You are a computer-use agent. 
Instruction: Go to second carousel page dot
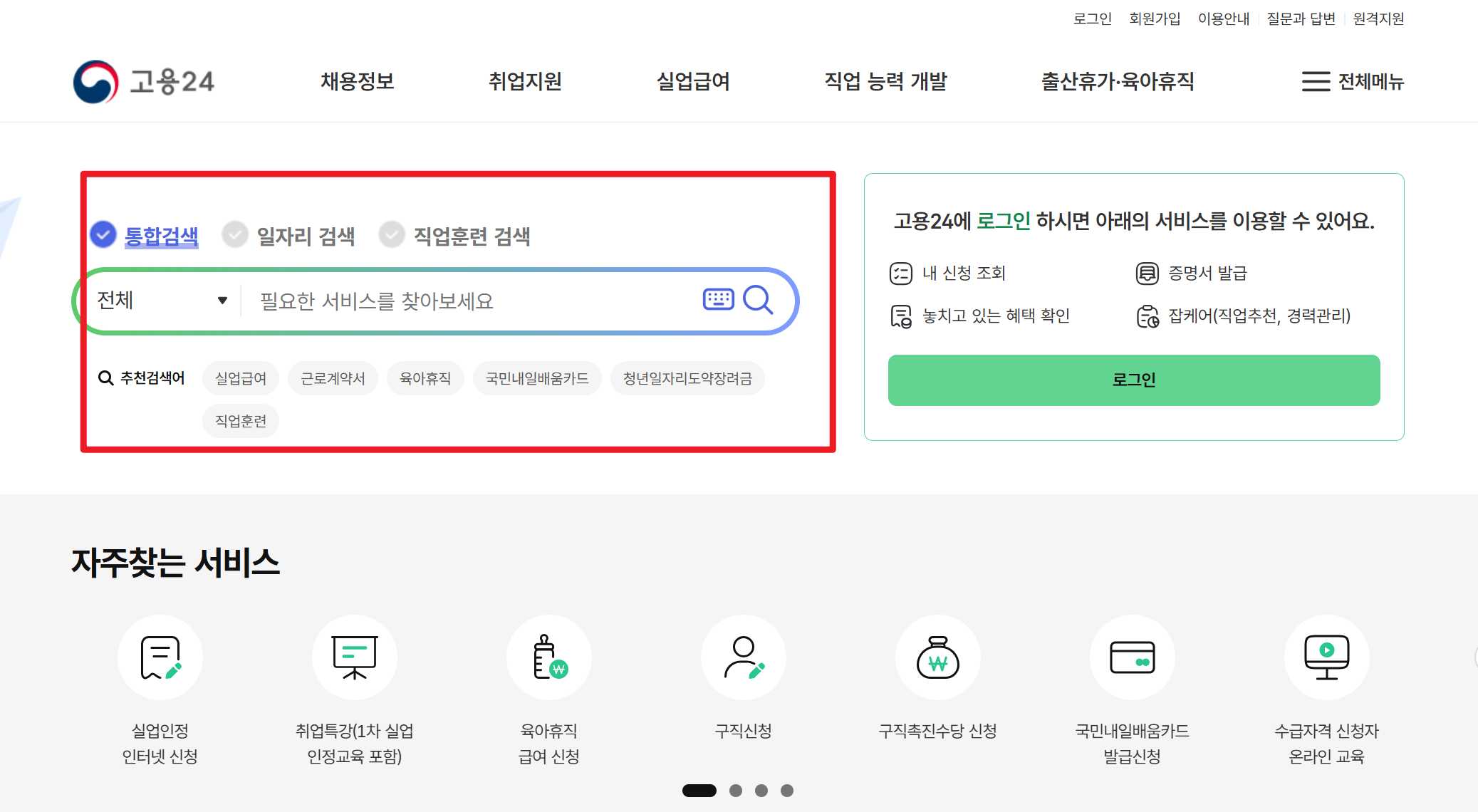click(736, 791)
